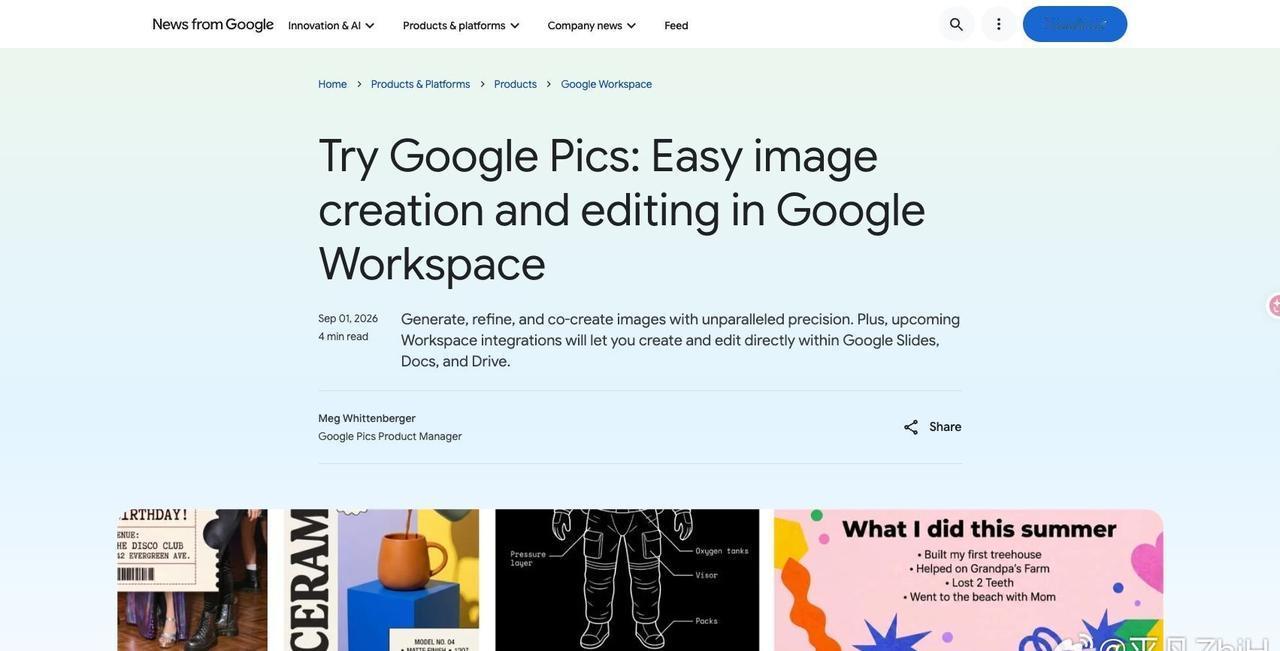Click the Share label text

[945, 427]
